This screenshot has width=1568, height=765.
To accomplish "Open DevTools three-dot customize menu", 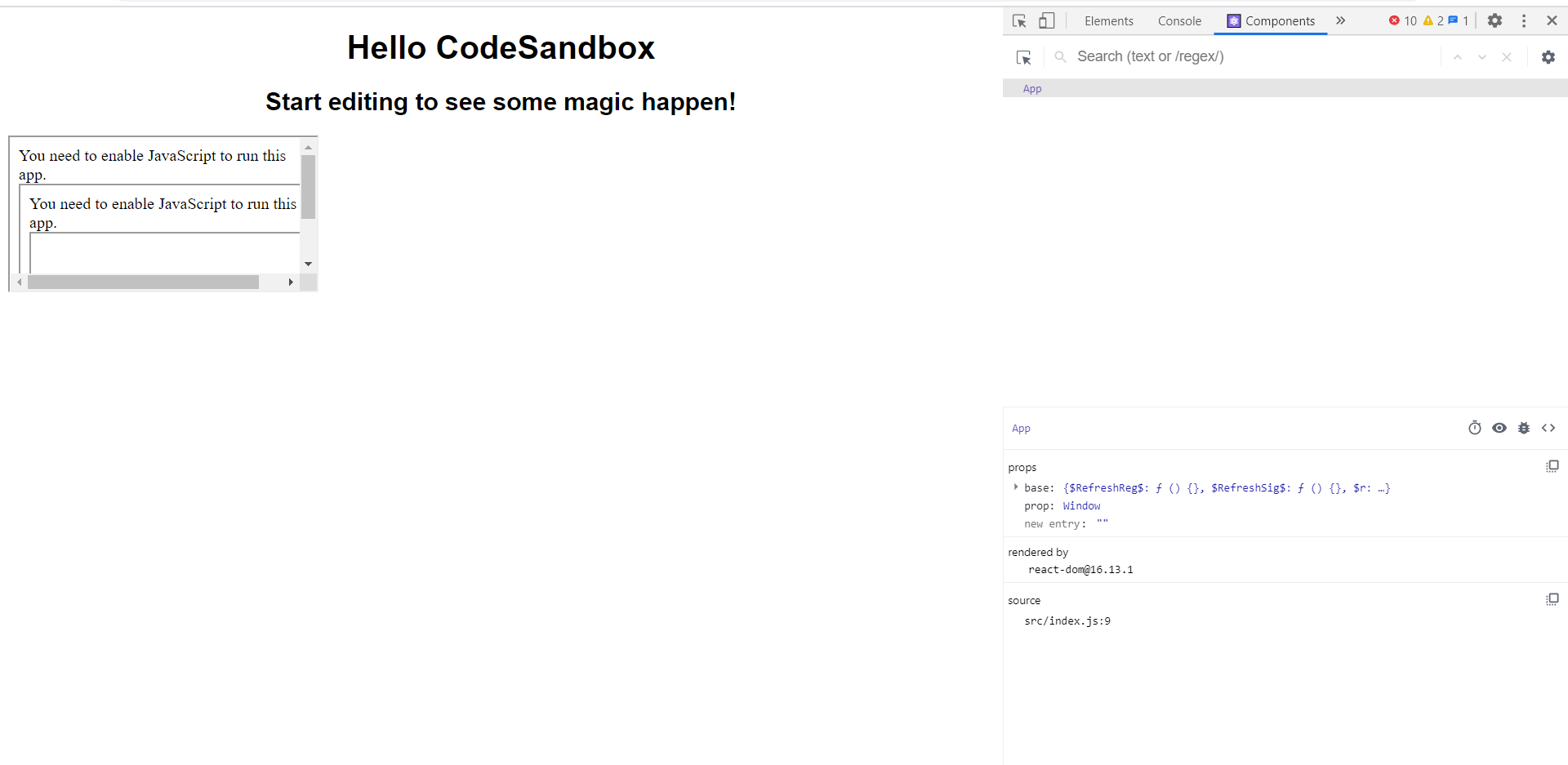I will pyautogui.click(x=1524, y=21).
